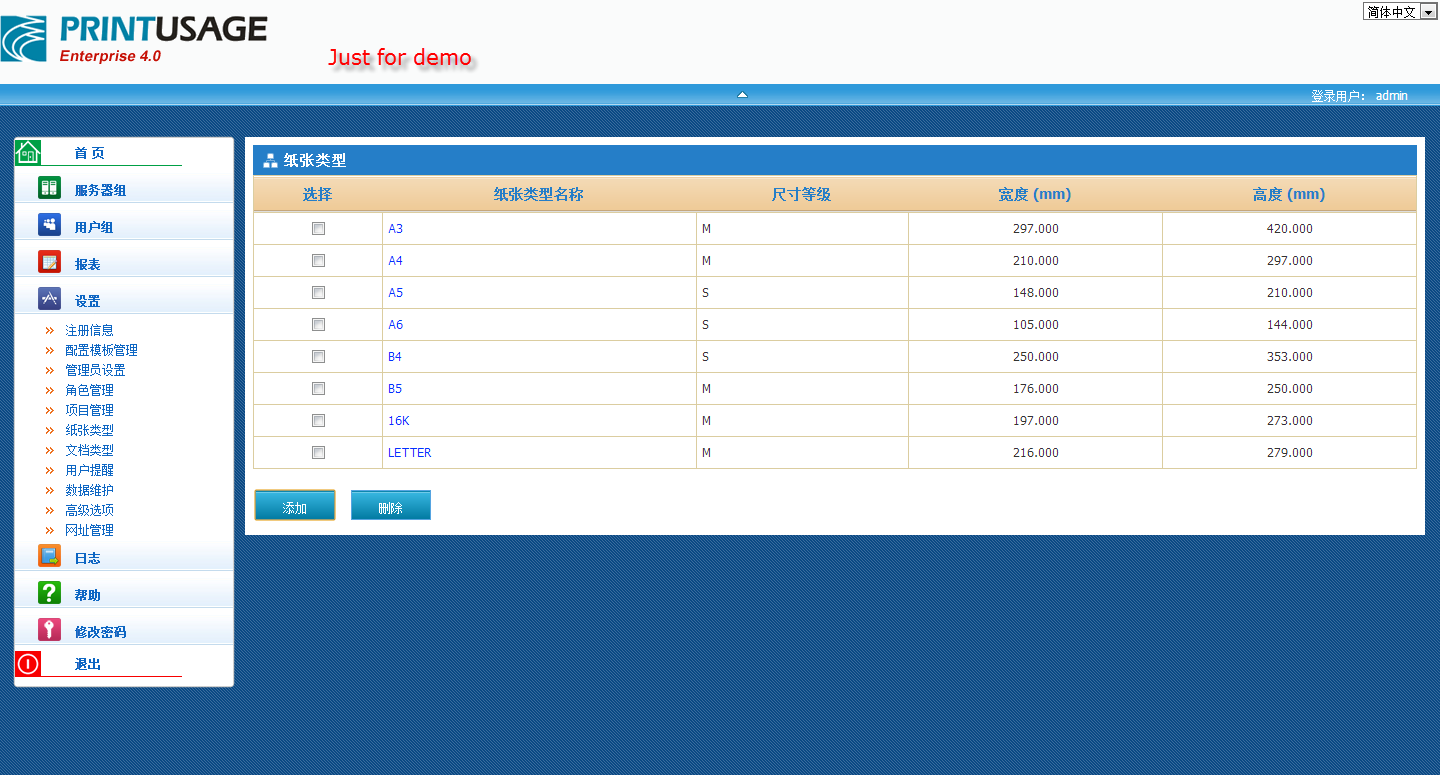Open Role Management (角色管理) menu item
Screen dimensions: 1440x775
pos(89,390)
